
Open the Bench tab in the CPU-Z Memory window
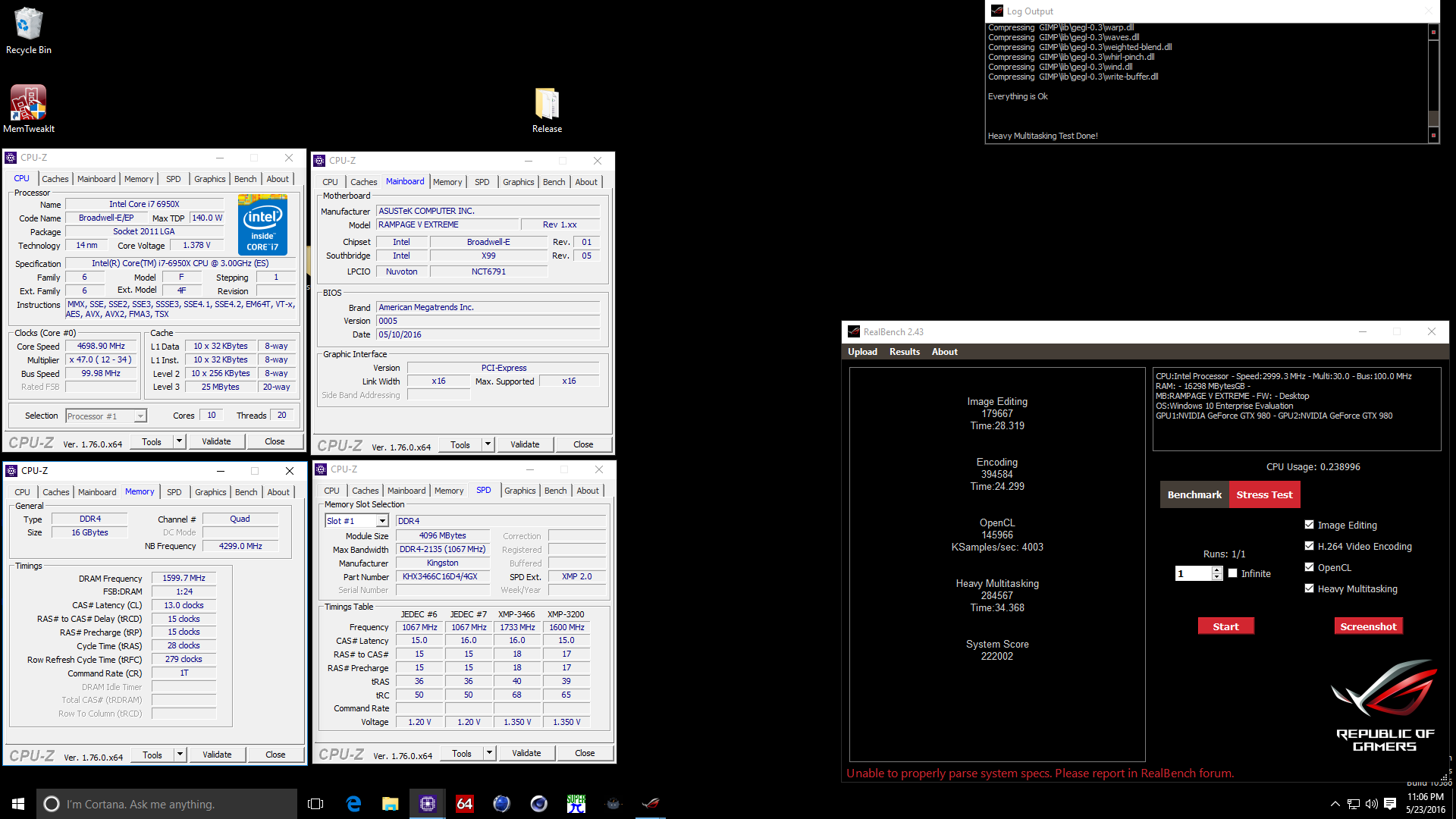point(246,492)
